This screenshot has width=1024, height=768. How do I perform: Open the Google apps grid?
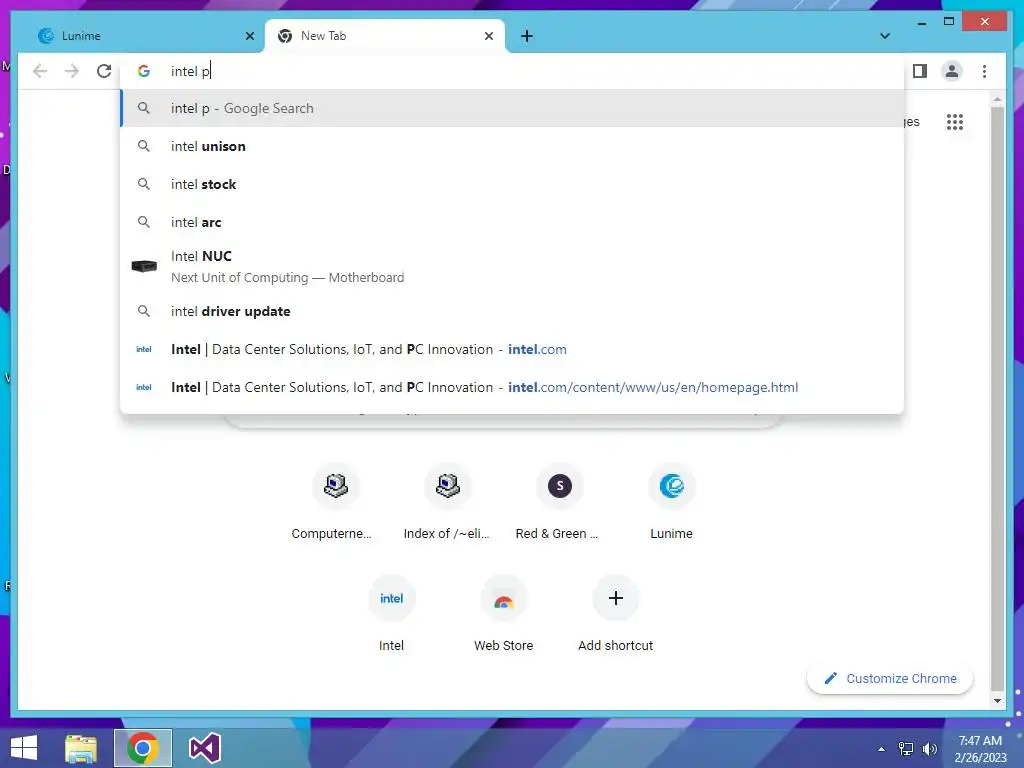[955, 122]
